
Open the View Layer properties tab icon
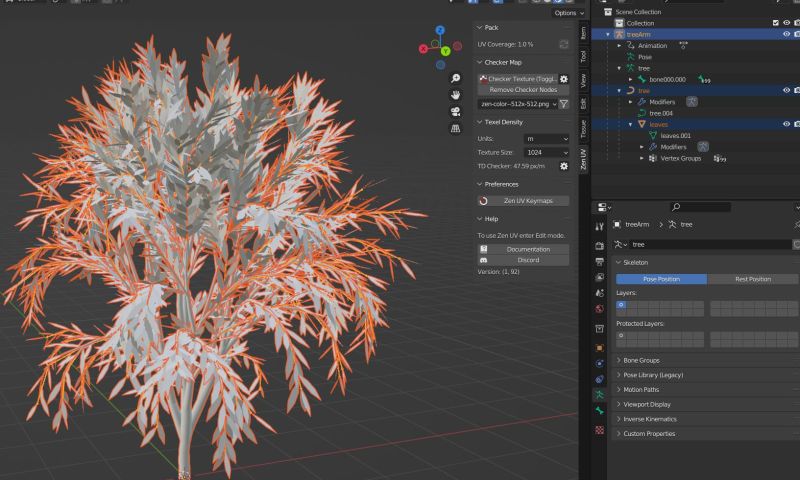(x=599, y=277)
